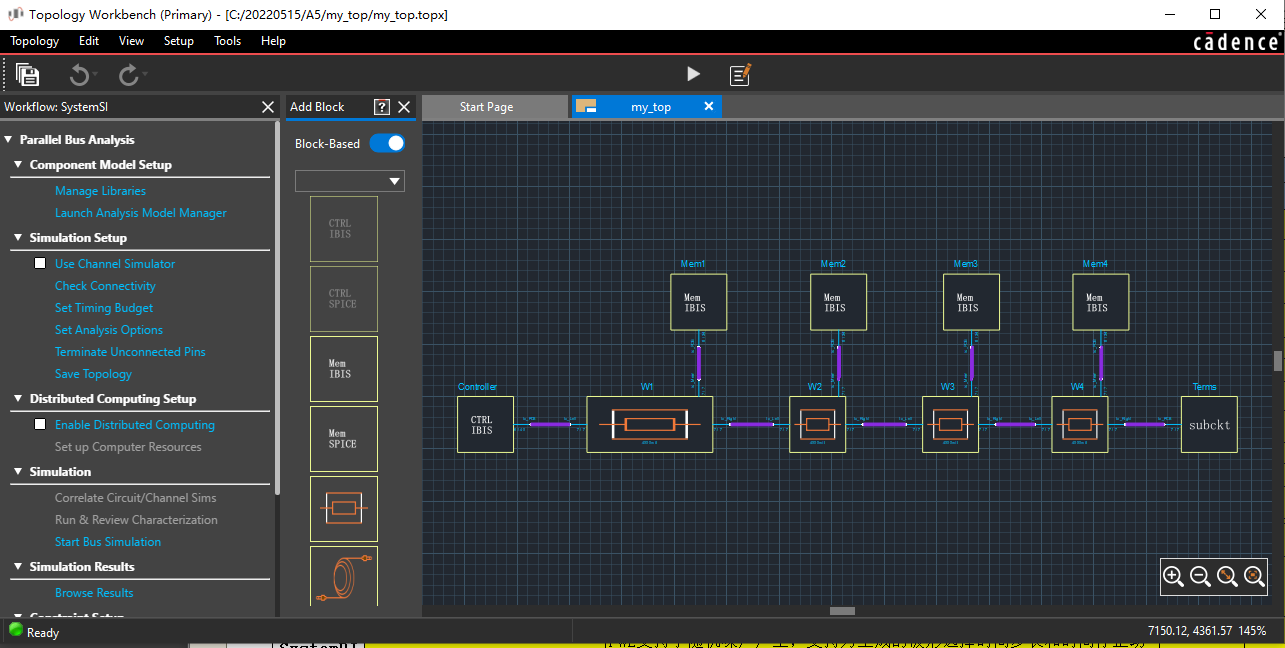Select the Mem3 IBIS block
Viewport: 1285px width, 648px height.
(971, 302)
